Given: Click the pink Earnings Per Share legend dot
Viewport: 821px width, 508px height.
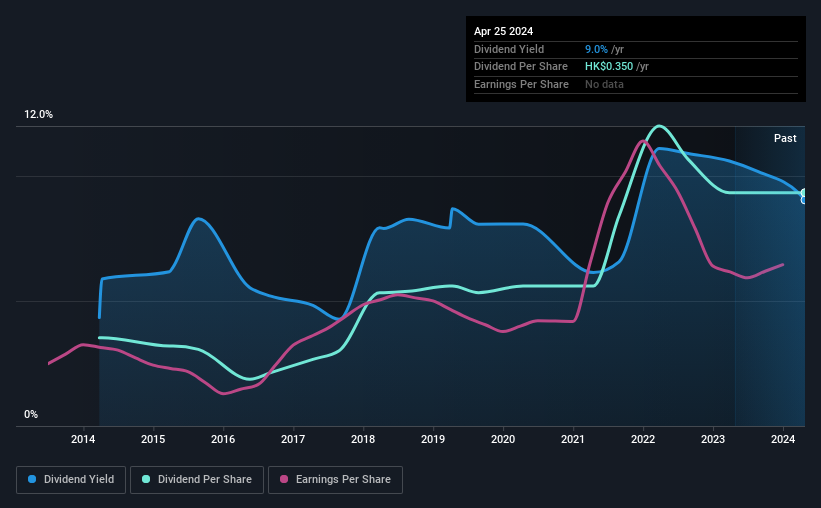Looking at the screenshot, I should coord(284,479).
